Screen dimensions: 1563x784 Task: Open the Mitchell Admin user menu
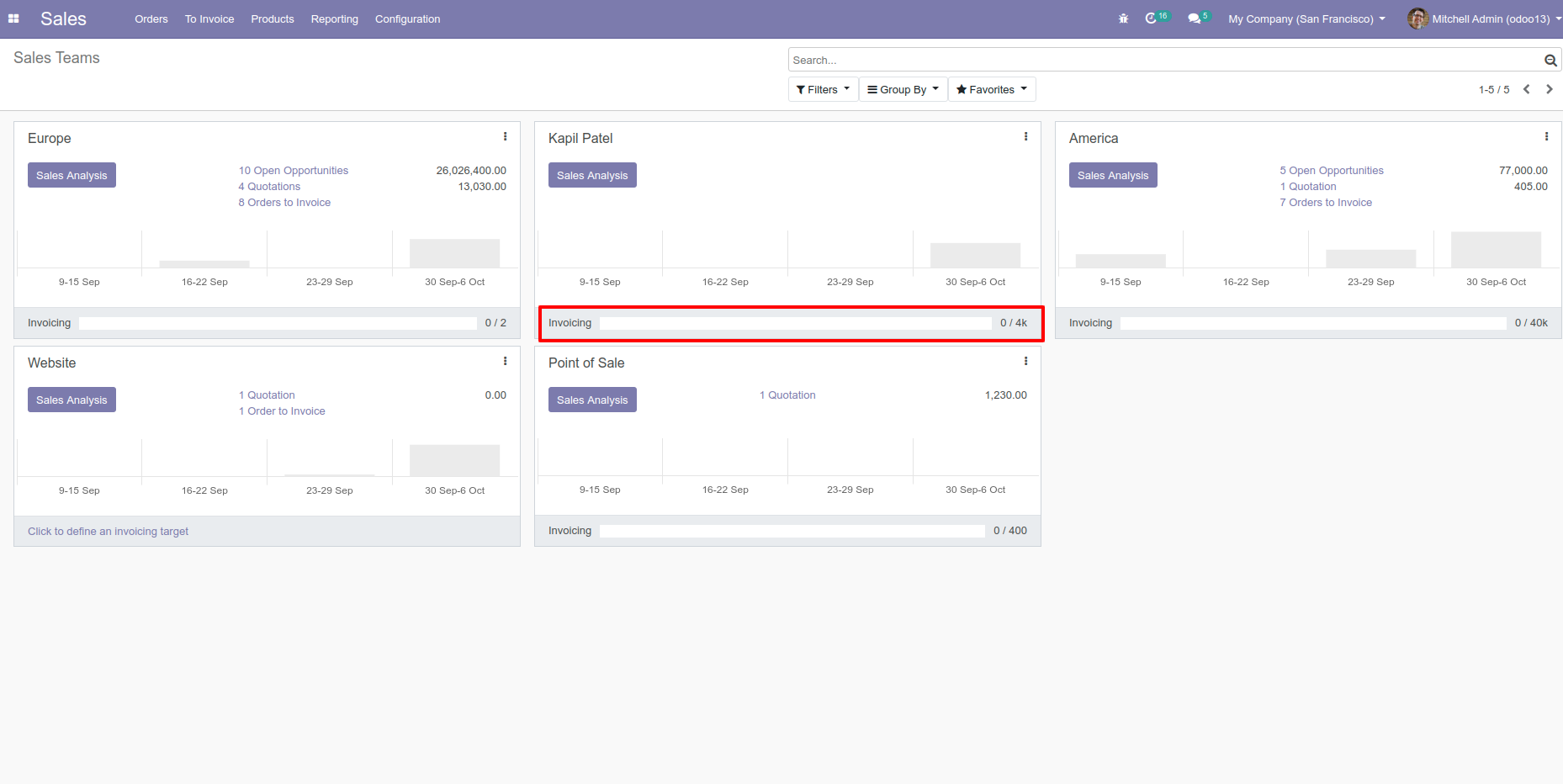point(1484,19)
